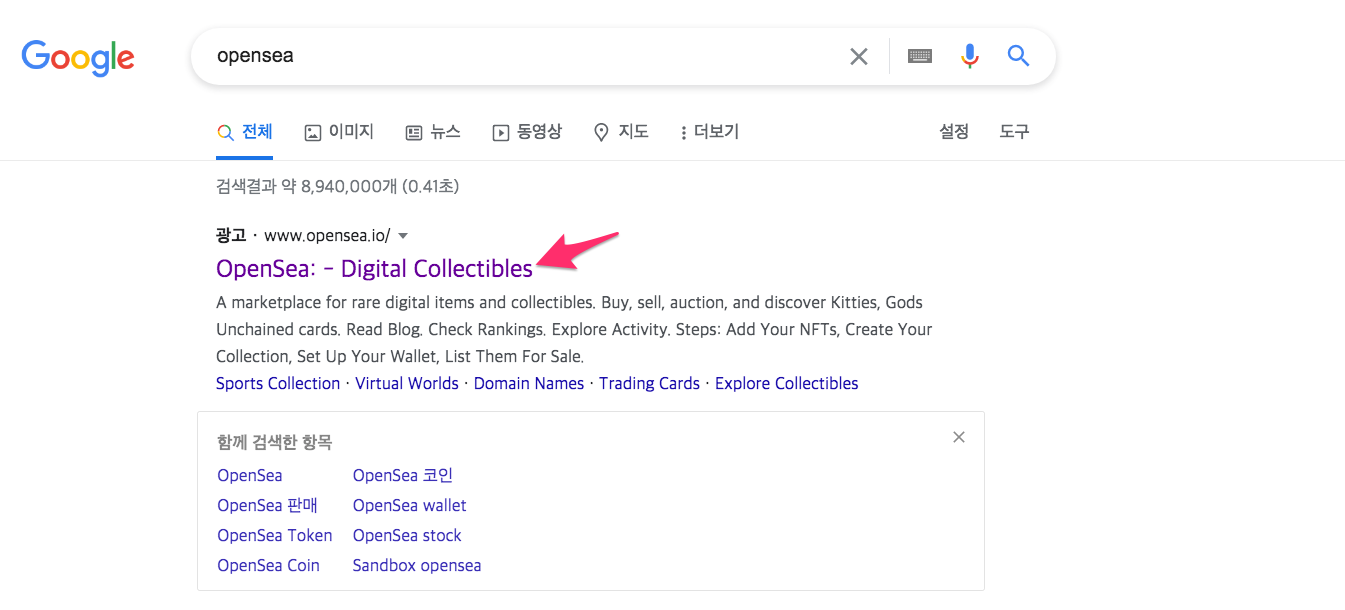Viewport: 1345px width, 610px height.
Task: Open the OpenSea: - Digital Collectibles result
Action: [x=374, y=268]
